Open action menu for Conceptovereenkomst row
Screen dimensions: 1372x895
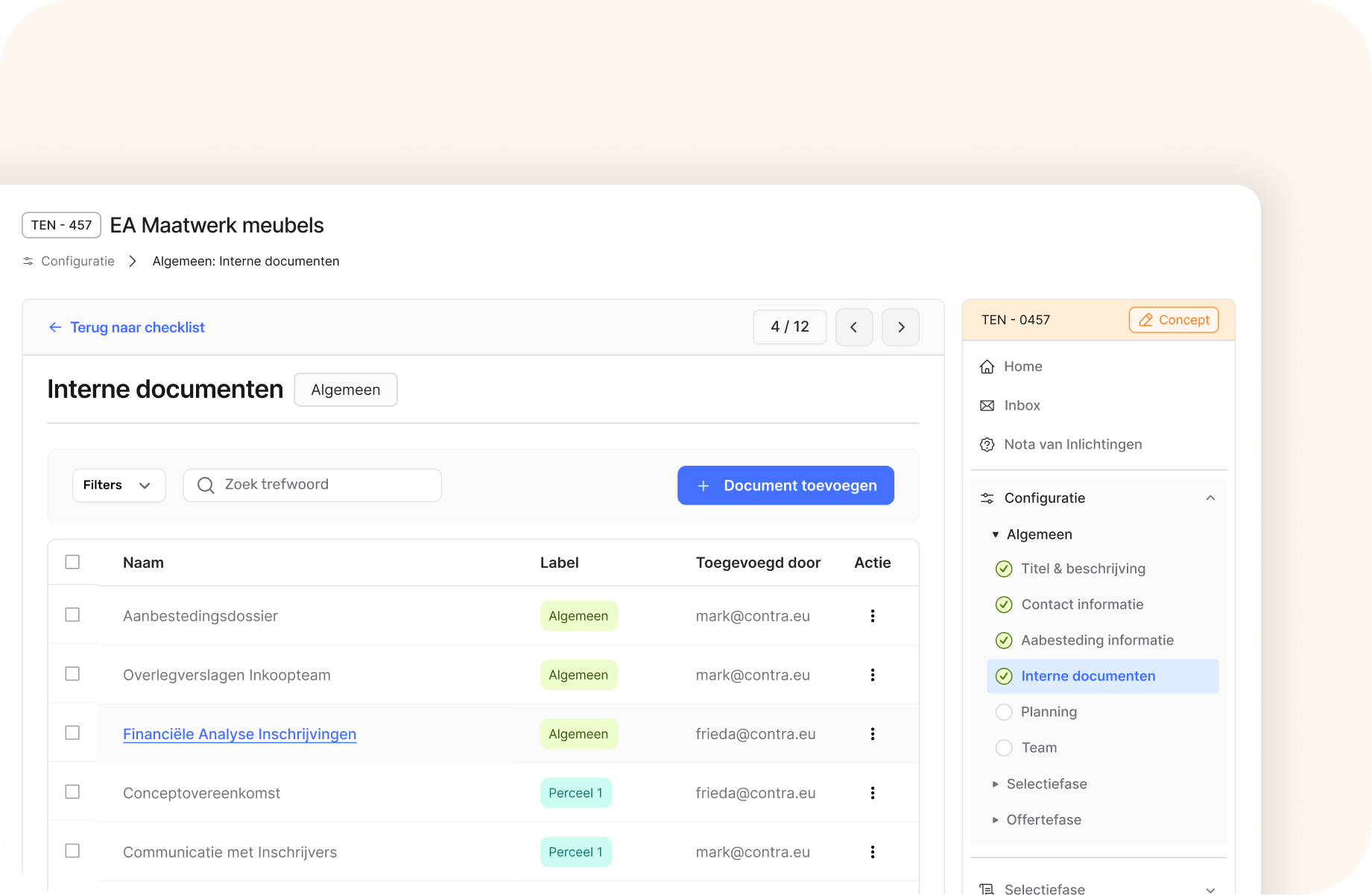tap(872, 793)
